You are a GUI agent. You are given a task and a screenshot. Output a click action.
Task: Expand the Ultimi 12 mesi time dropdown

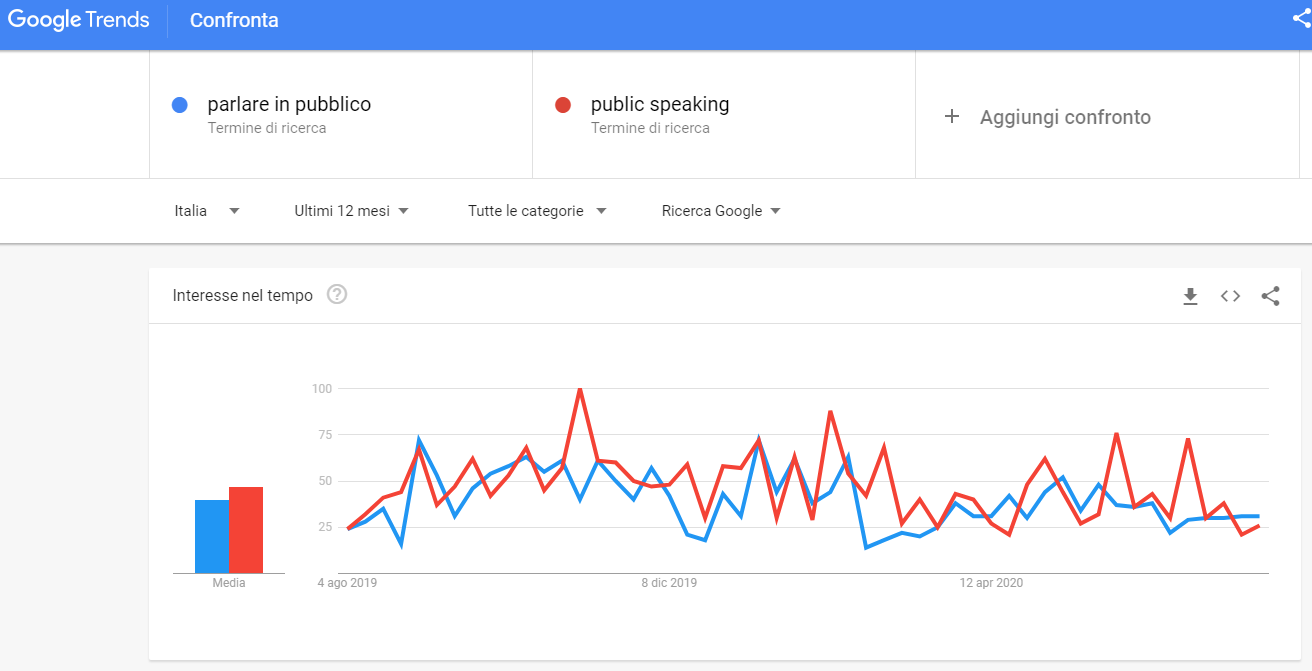coord(352,211)
